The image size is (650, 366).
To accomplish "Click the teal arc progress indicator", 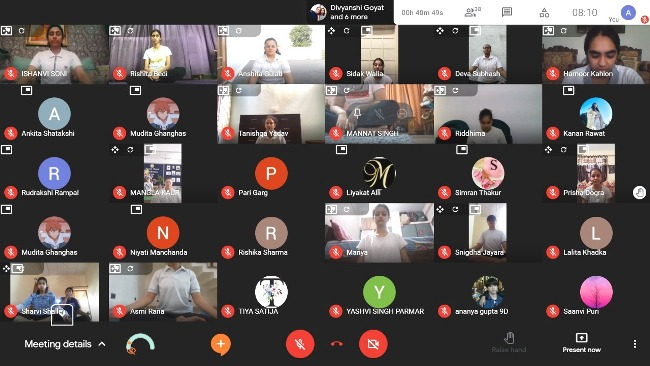I will (x=141, y=344).
